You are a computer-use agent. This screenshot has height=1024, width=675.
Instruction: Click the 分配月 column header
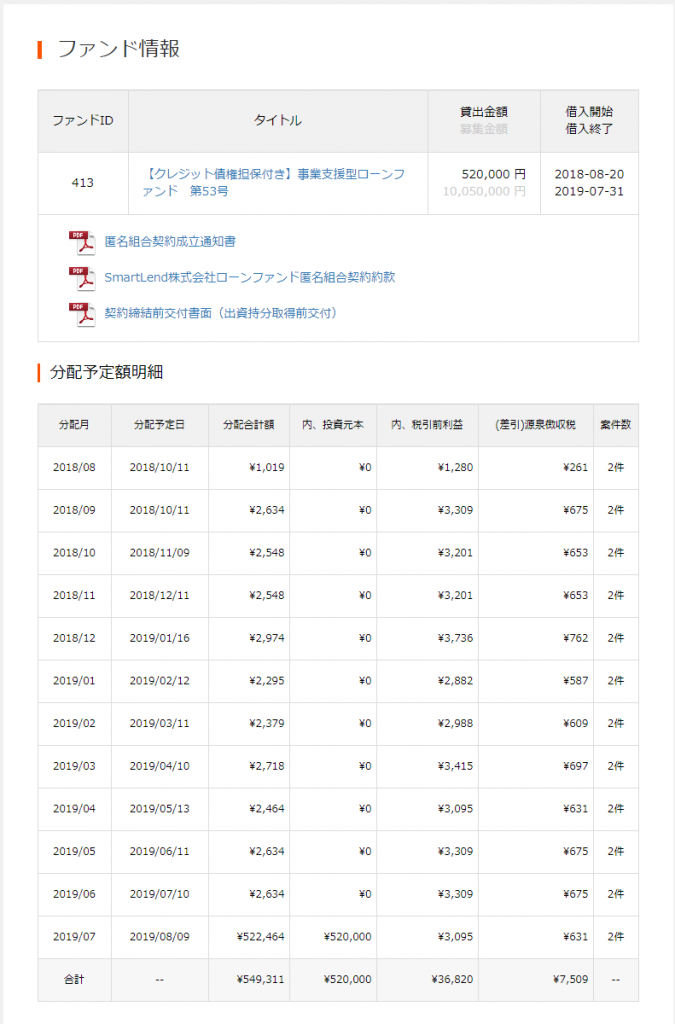(74, 425)
